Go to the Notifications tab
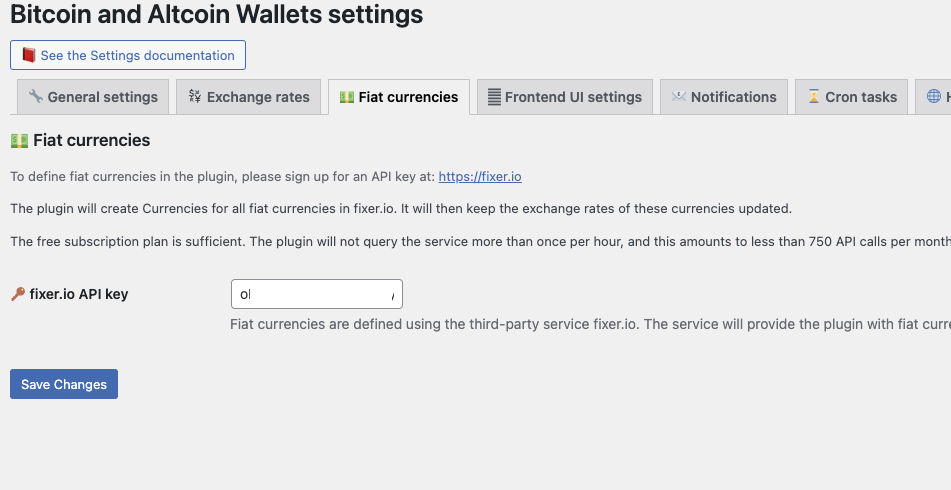This screenshot has height=490, width=951. click(724, 97)
